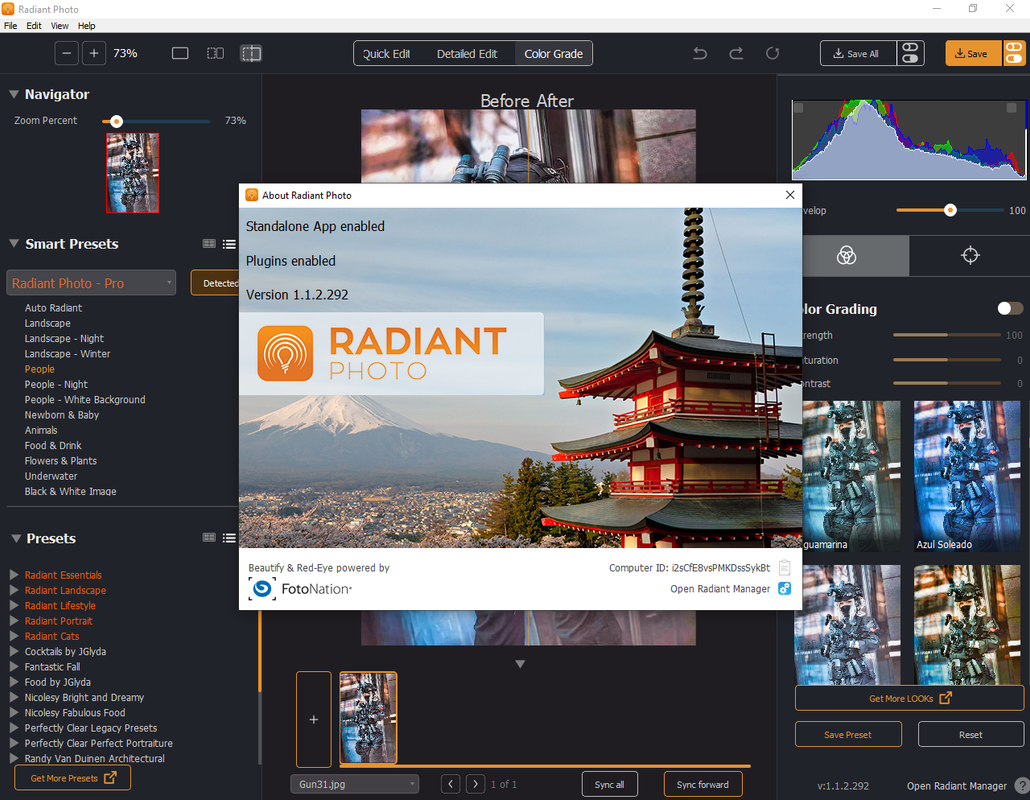Image resolution: width=1030 pixels, height=800 pixels.
Task: Click the Reset button
Action: pyautogui.click(x=970, y=734)
